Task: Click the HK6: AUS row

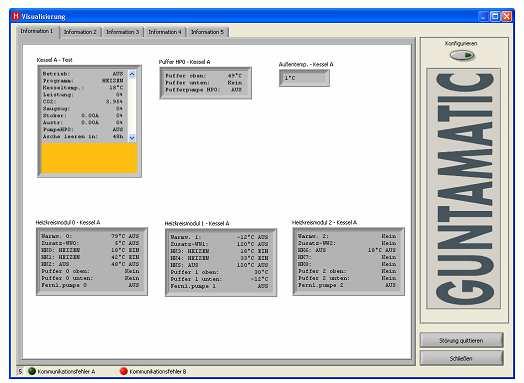Action: (347, 250)
